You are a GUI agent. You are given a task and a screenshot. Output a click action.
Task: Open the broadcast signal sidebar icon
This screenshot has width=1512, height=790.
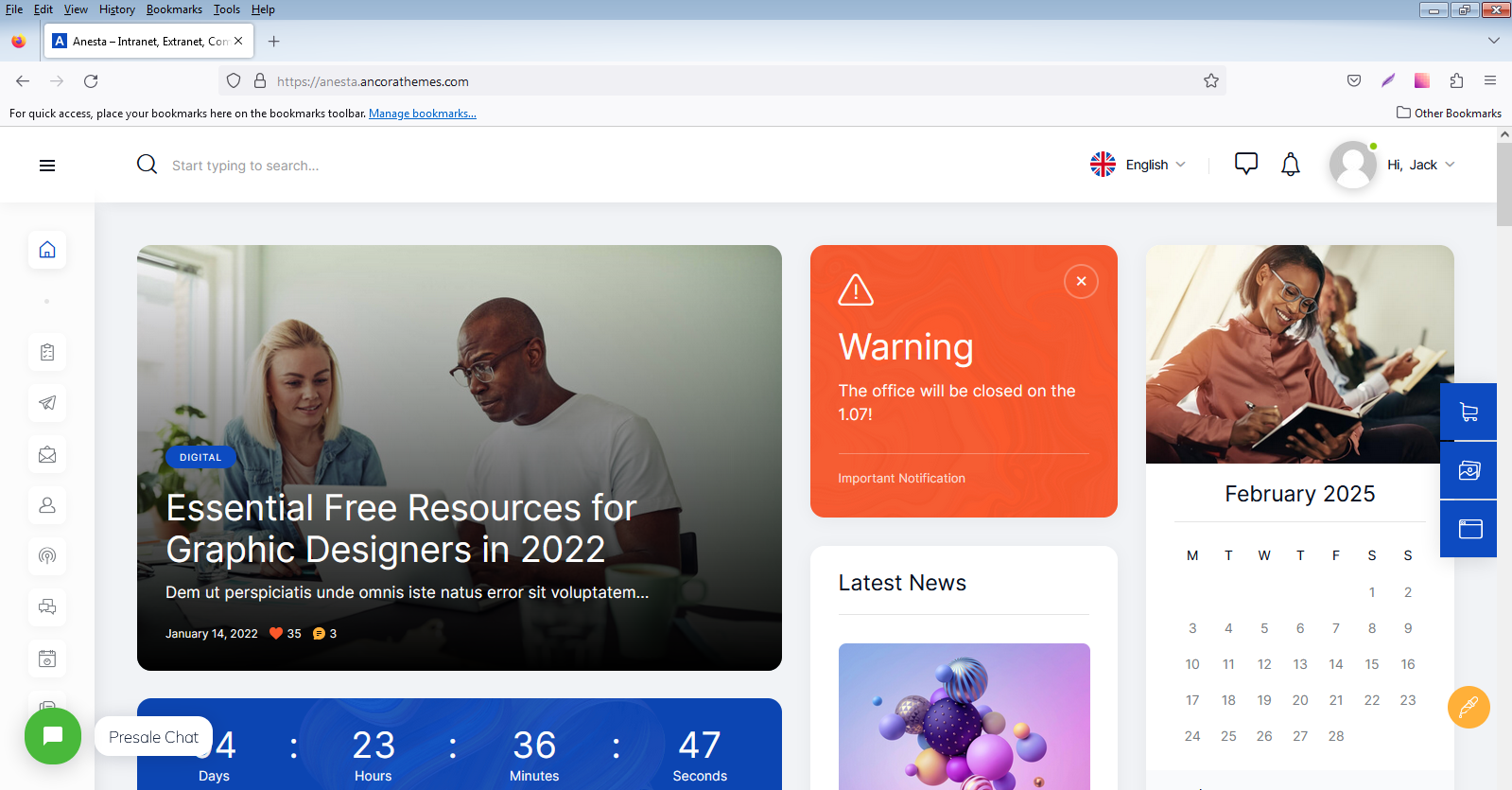tap(47, 556)
